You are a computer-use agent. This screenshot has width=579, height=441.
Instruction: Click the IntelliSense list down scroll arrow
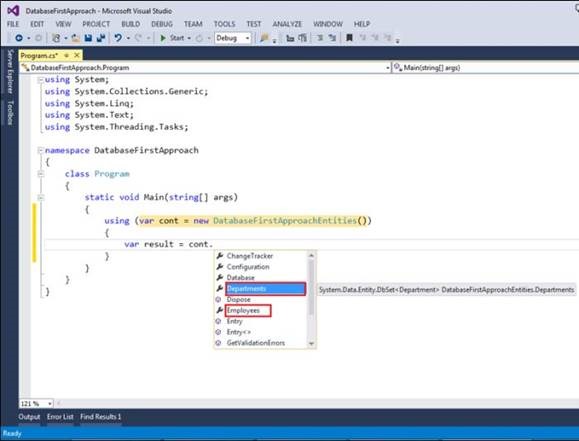point(311,343)
